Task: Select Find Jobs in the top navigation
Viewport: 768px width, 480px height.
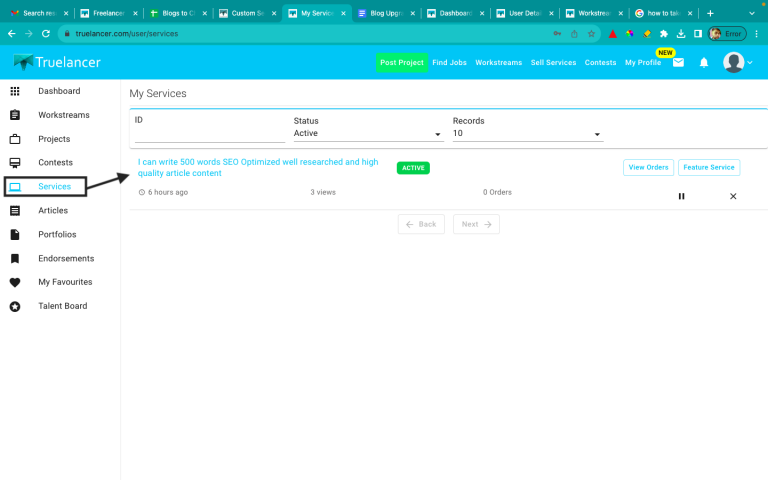Action: coord(449,62)
